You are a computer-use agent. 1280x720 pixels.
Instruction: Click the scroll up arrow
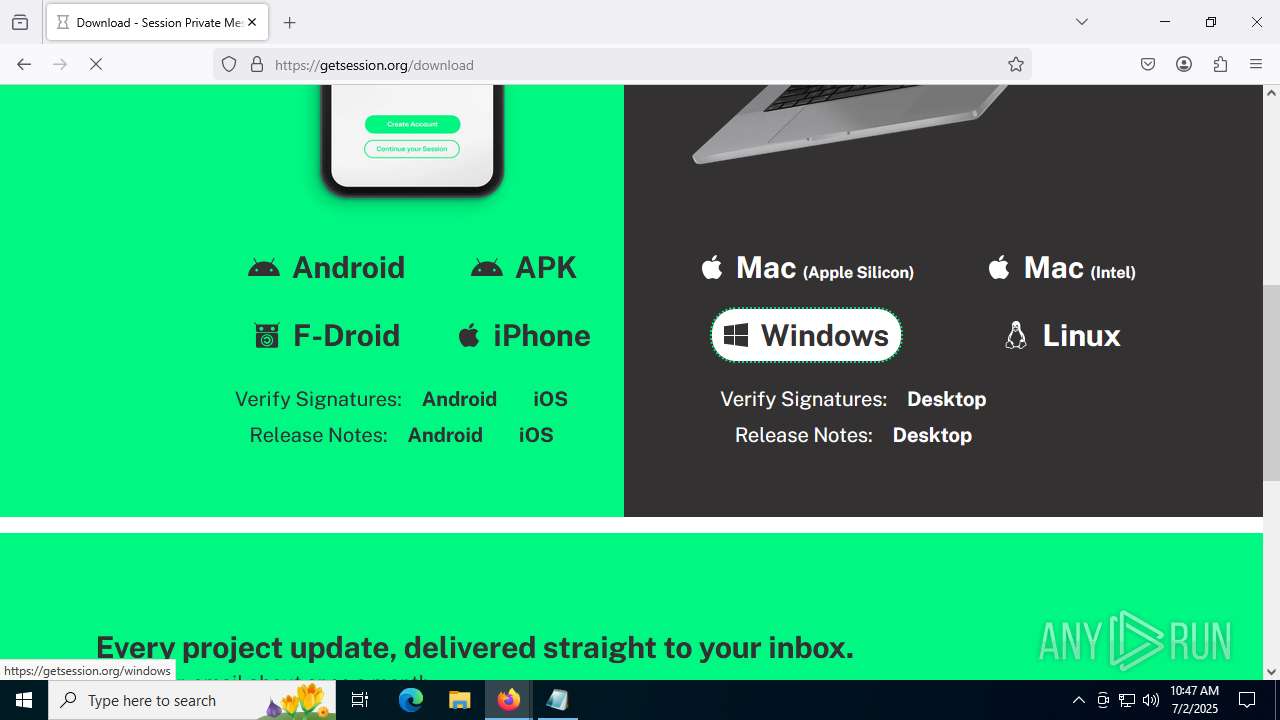1271,93
